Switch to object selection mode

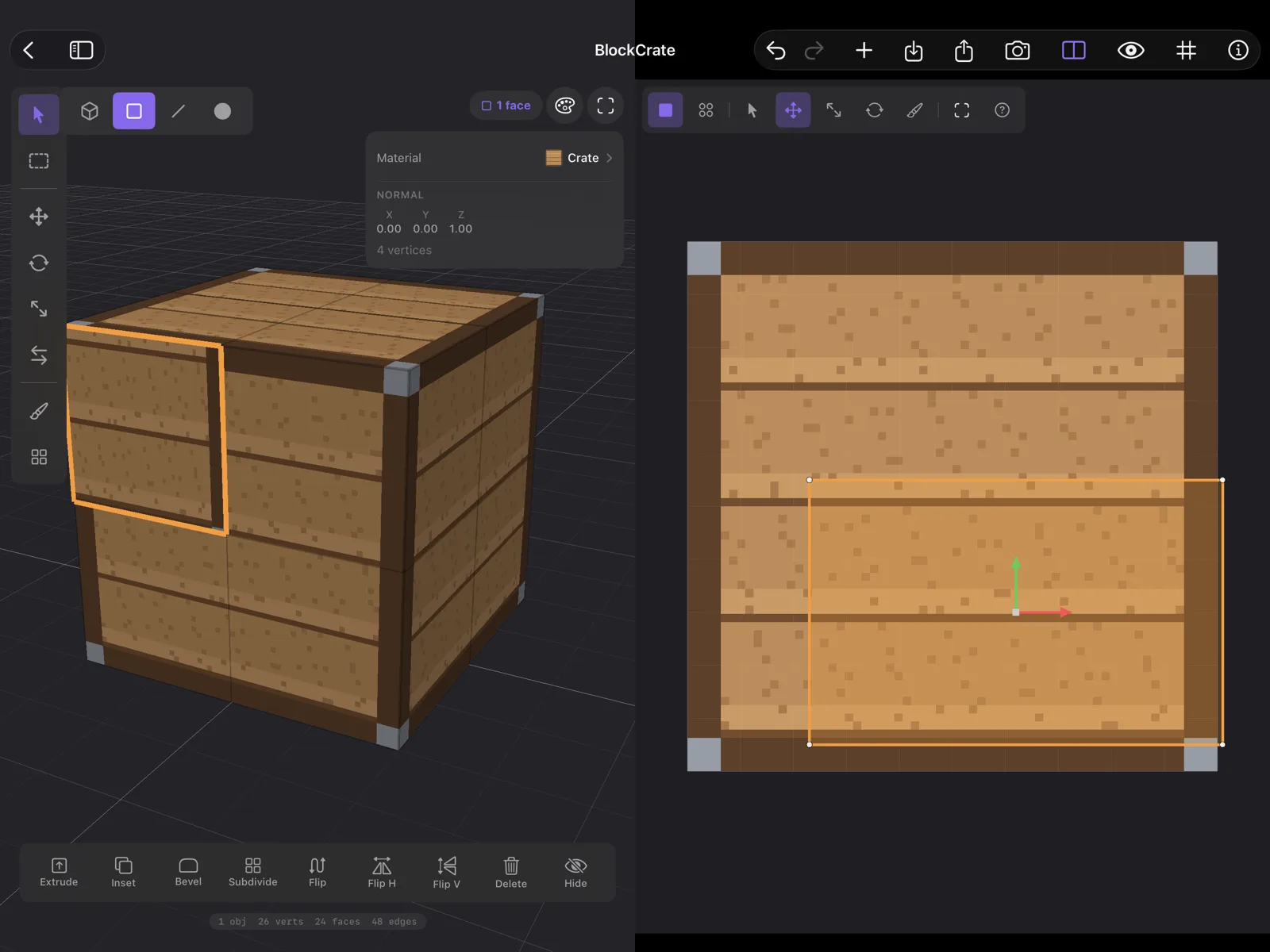pyautogui.click(x=90, y=111)
